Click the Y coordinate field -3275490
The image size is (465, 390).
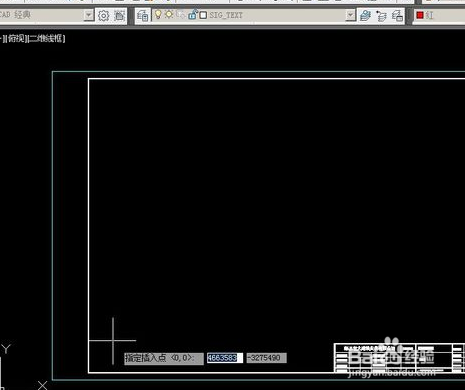[266, 358]
